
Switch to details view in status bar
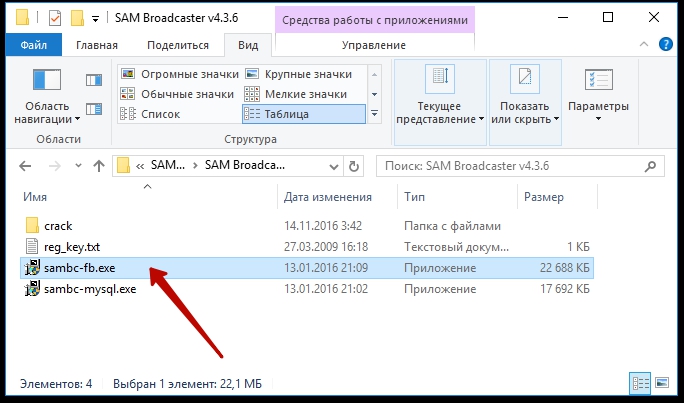[640, 383]
